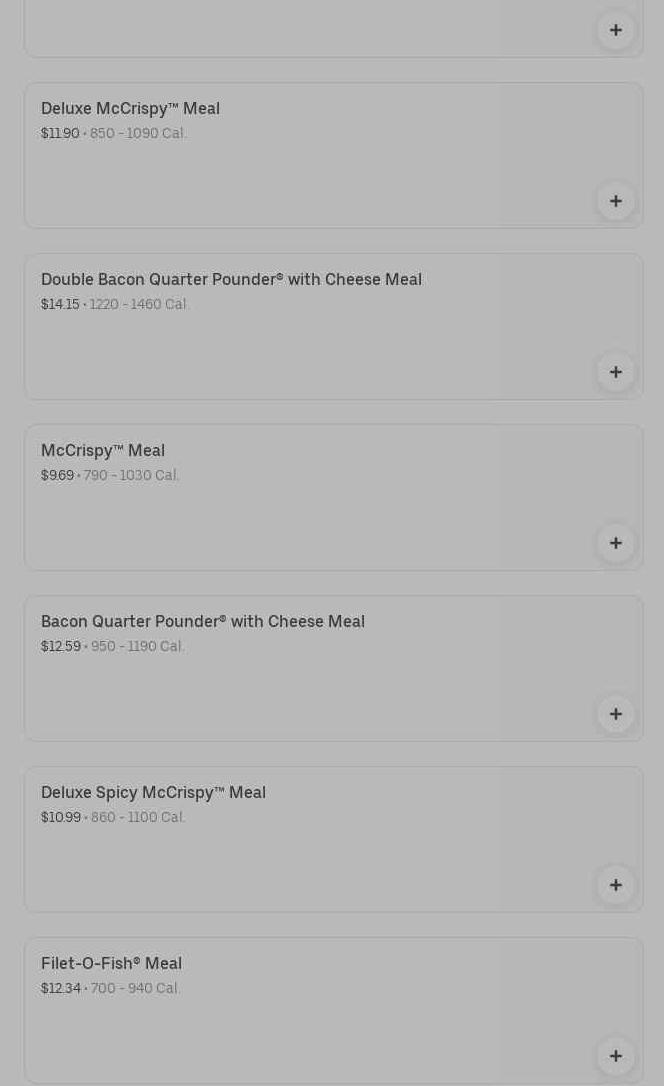Click the $9.69 McCrispy Meal price

click(57, 475)
